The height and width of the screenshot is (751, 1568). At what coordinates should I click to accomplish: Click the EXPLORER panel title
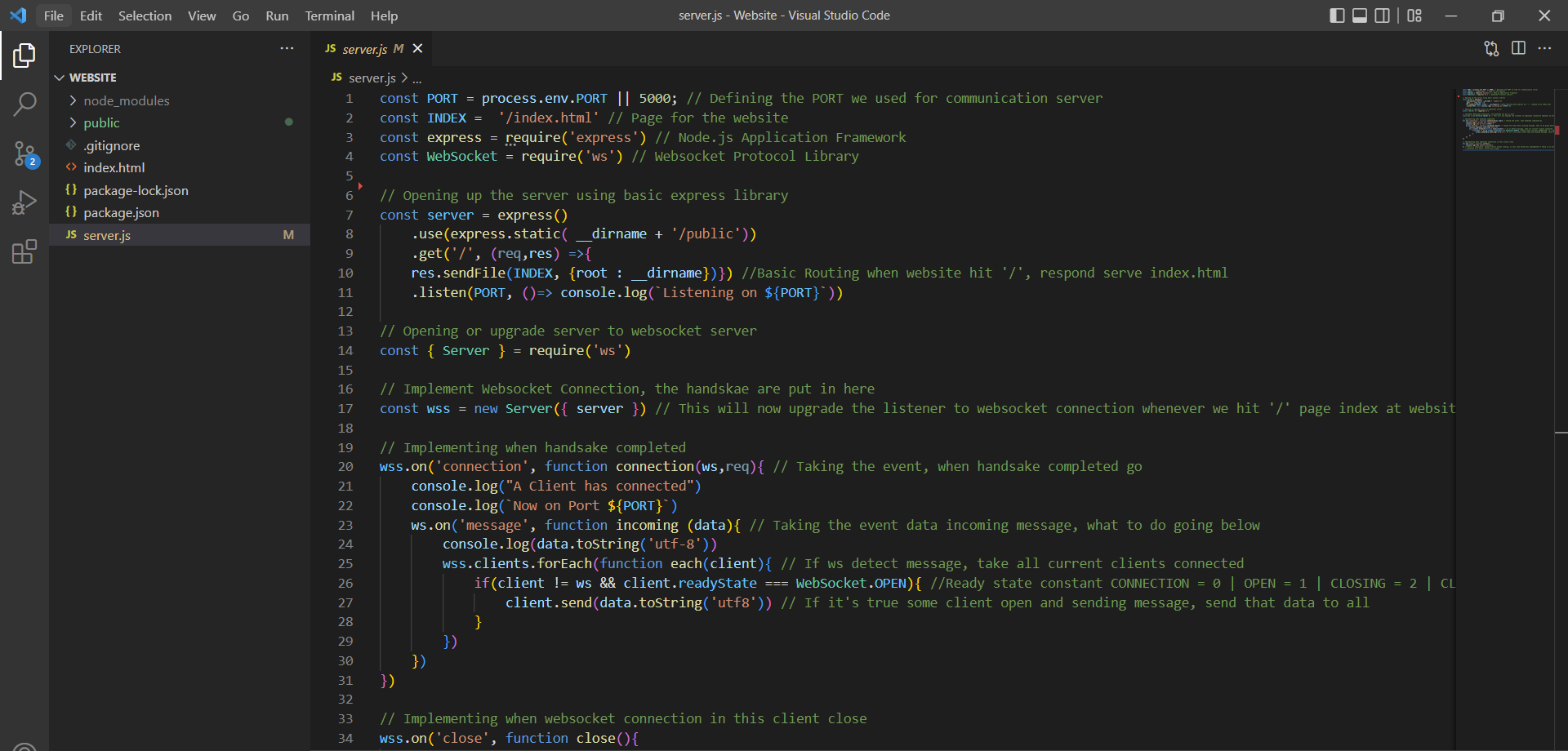tap(95, 49)
